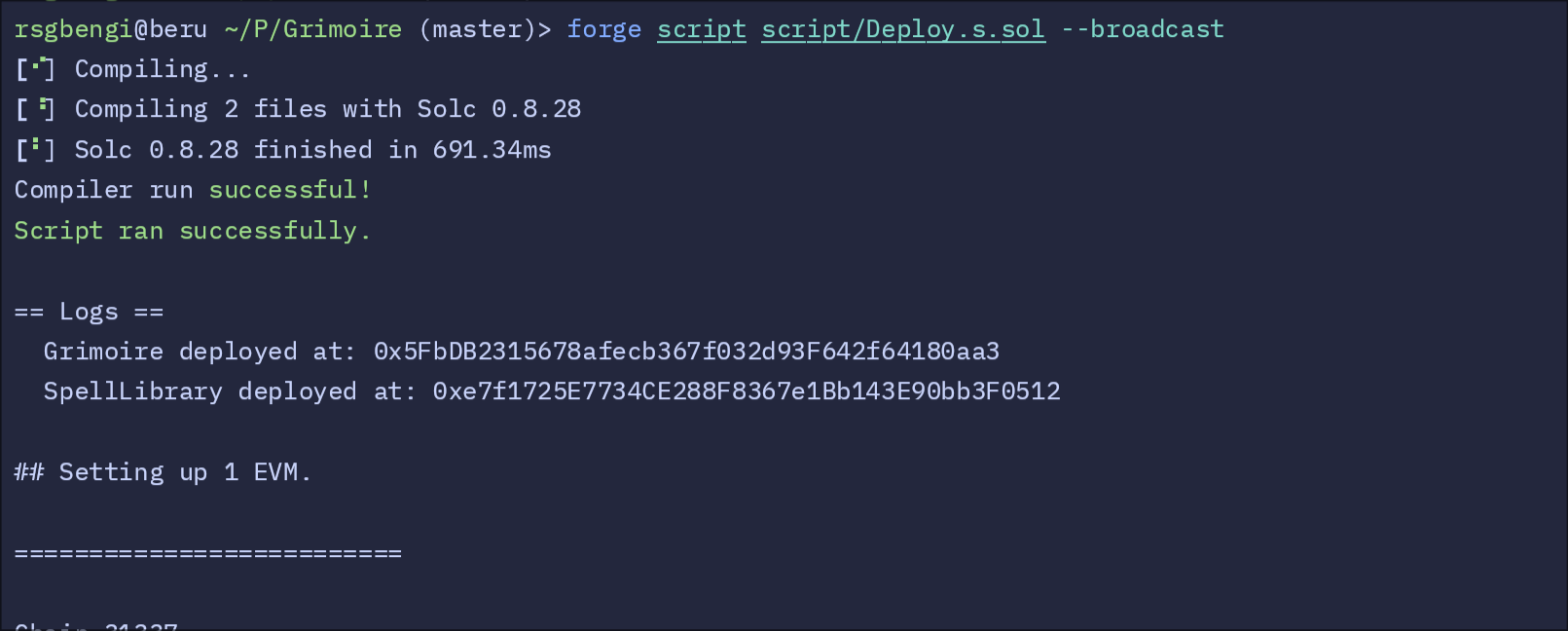Click the "691.34ms" compile time value
This screenshot has width=1568, height=631.
[492, 150]
